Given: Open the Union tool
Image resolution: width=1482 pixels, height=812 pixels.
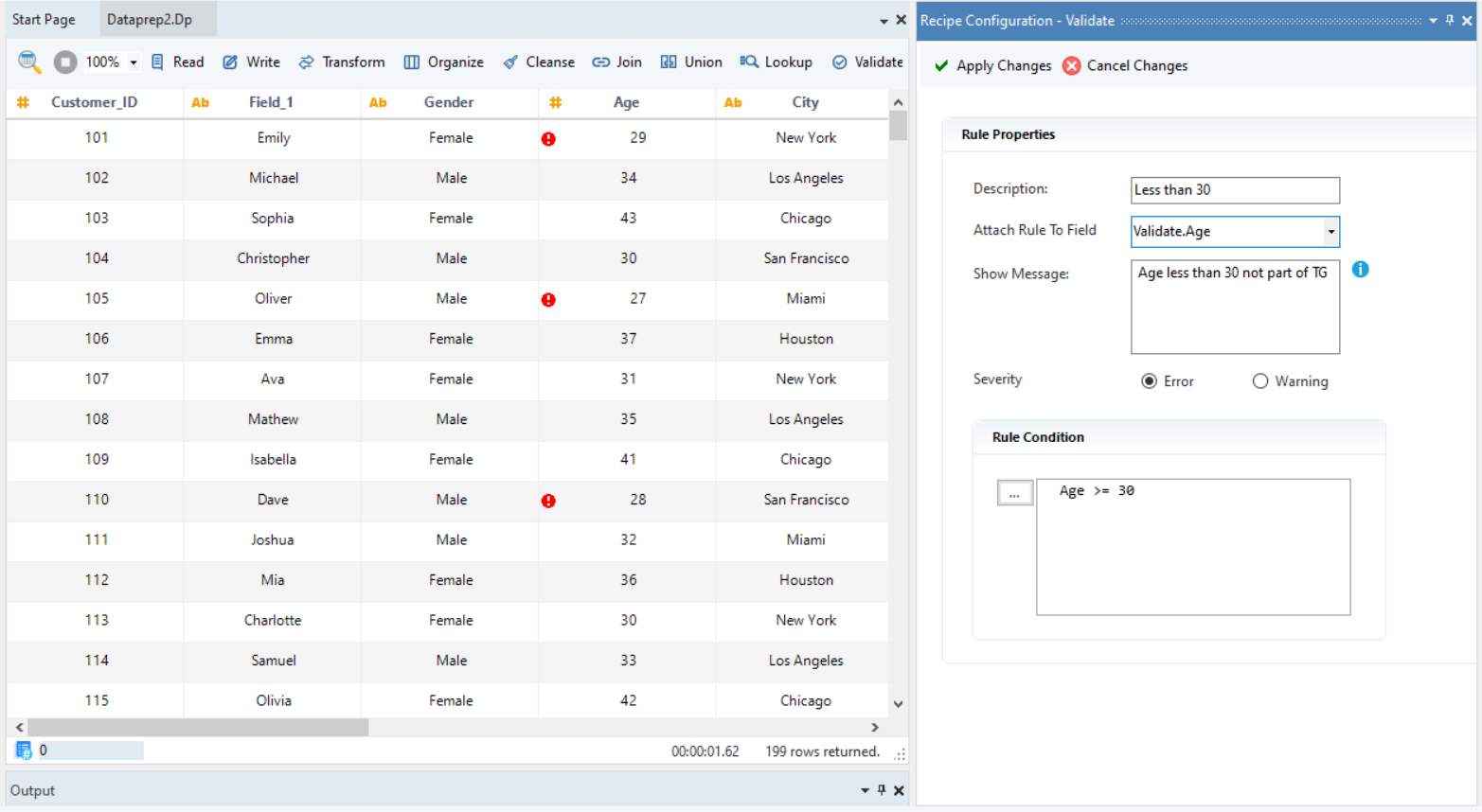Looking at the screenshot, I should 691,62.
